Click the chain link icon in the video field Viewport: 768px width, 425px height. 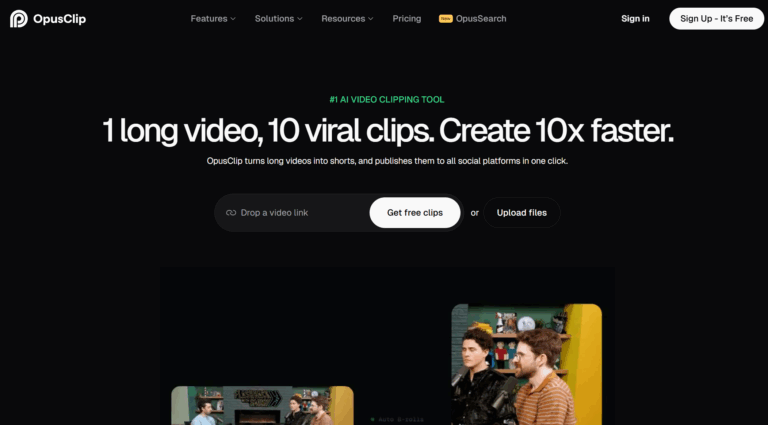(x=231, y=213)
